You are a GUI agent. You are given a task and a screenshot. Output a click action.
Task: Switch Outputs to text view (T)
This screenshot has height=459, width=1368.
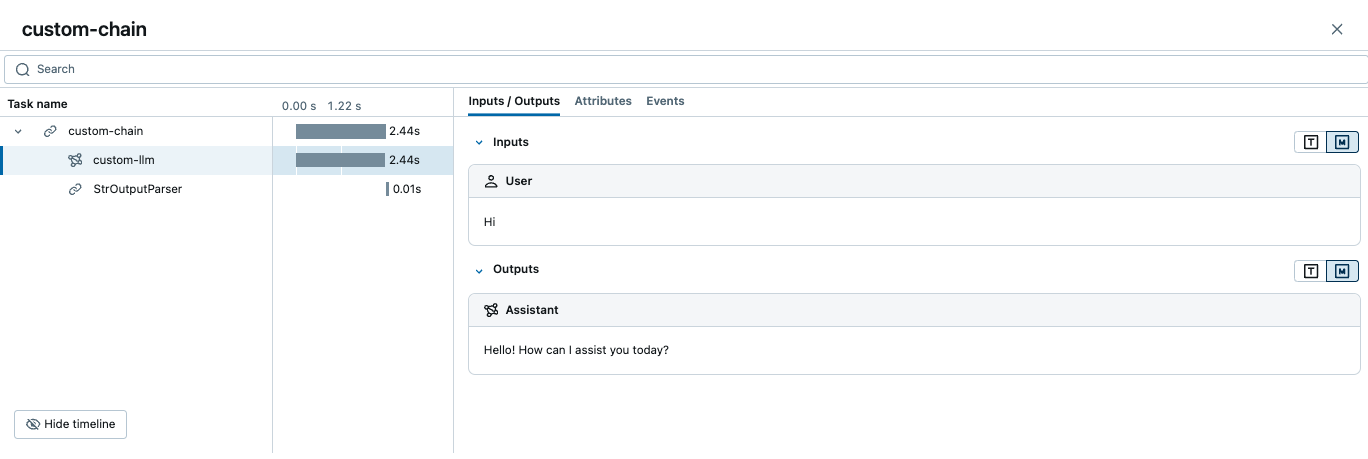1310,271
